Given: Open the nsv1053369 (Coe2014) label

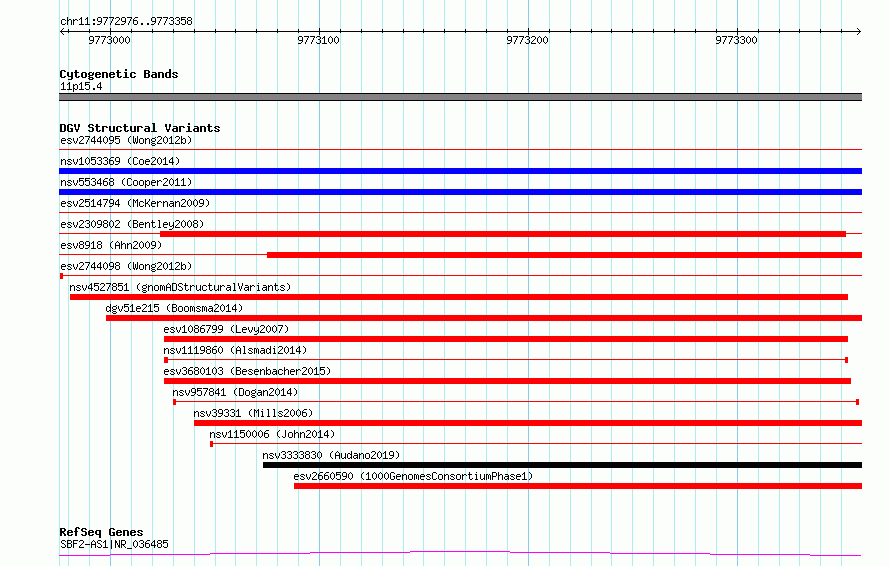Looking at the screenshot, I should [x=120, y=161].
